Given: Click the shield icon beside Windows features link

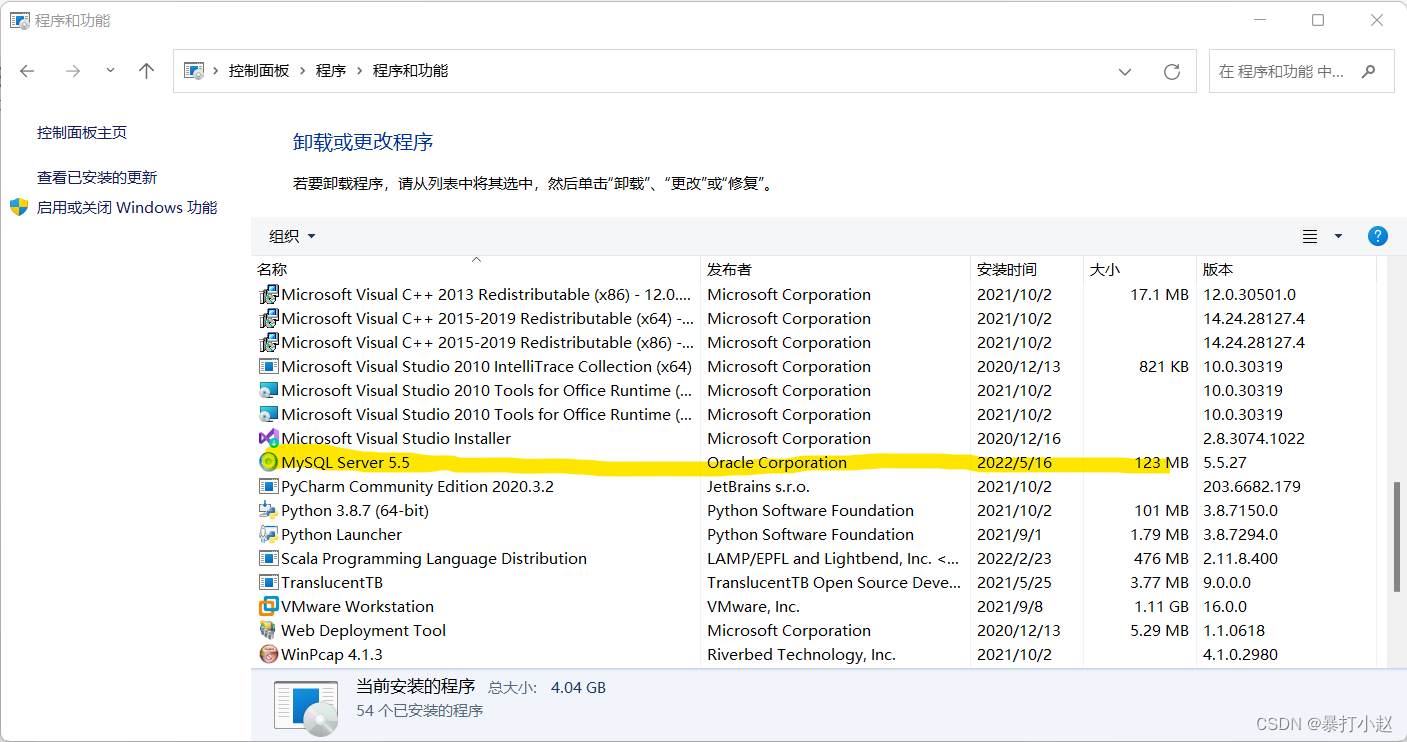Looking at the screenshot, I should (19, 207).
